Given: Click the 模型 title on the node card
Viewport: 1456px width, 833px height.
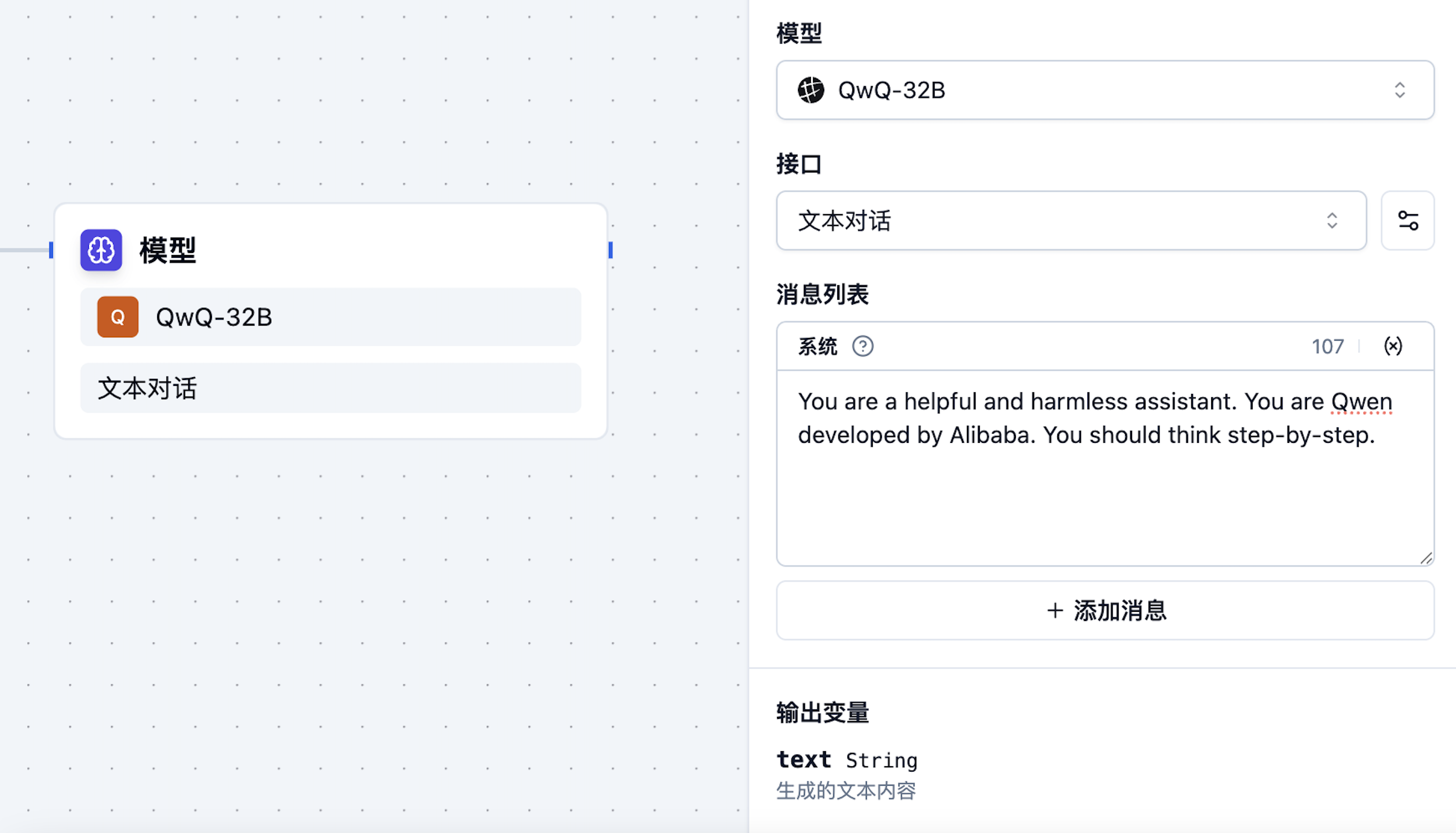Looking at the screenshot, I should 167,250.
